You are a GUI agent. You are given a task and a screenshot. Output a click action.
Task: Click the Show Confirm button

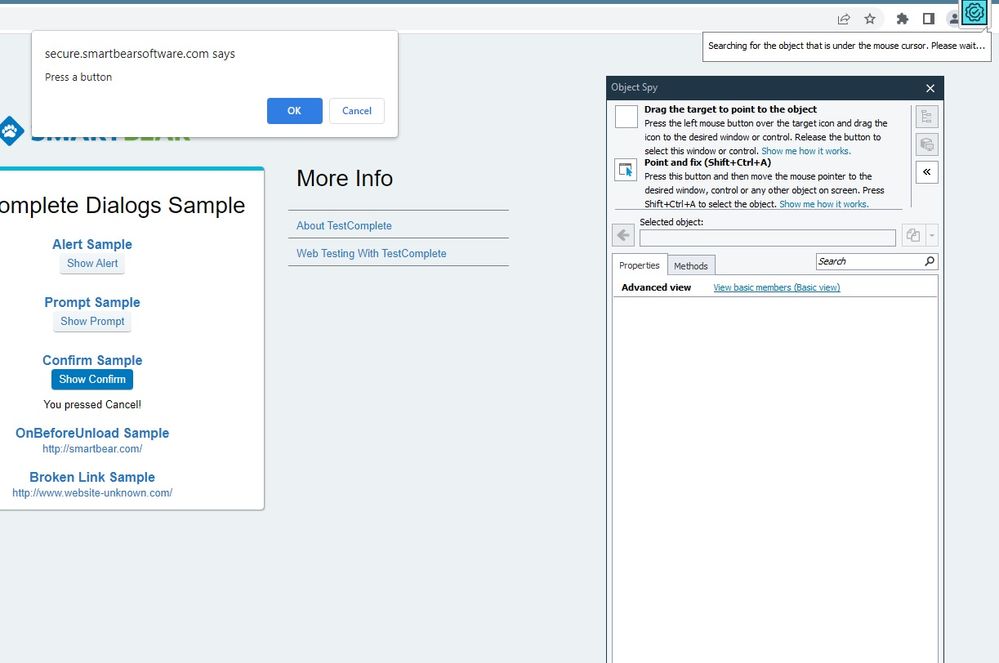point(92,379)
